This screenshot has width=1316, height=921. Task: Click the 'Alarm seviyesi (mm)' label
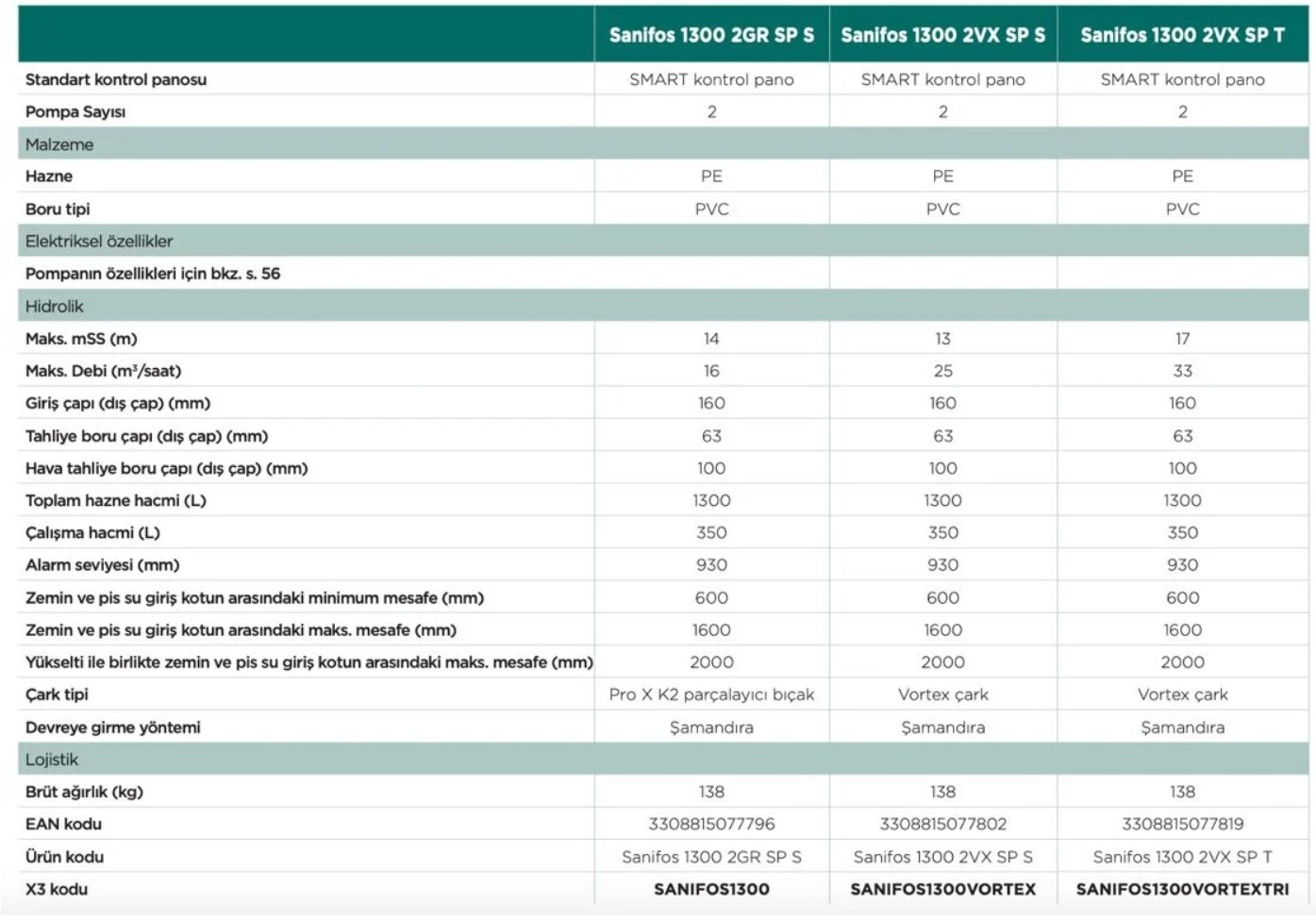tap(102, 564)
